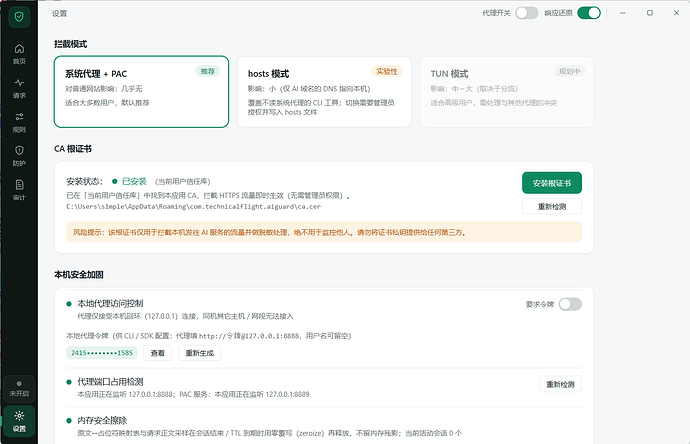This screenshot has width=690, height=444.
Task: Toggle the 代理开关 proxy switch
Action: (527, 13)
